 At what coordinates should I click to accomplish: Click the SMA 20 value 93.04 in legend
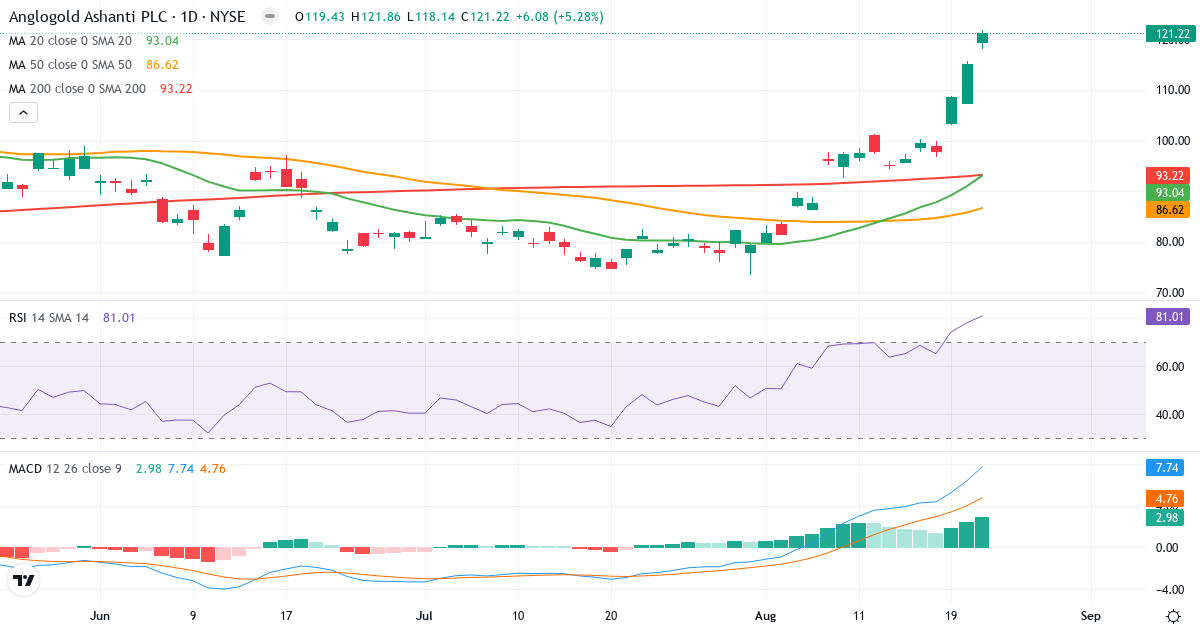162,41
